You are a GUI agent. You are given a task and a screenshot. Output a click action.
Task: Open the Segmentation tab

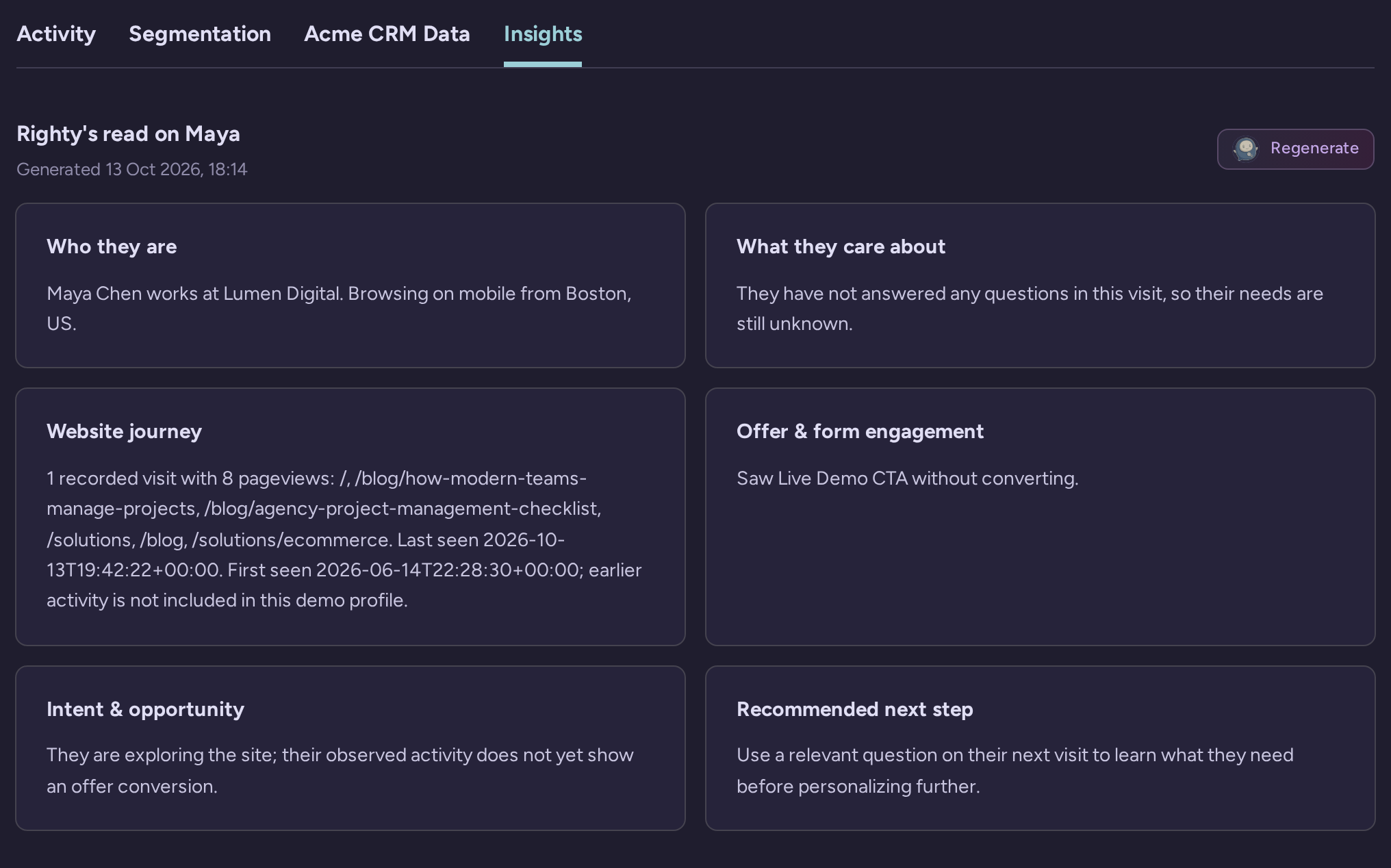(200, 34)
